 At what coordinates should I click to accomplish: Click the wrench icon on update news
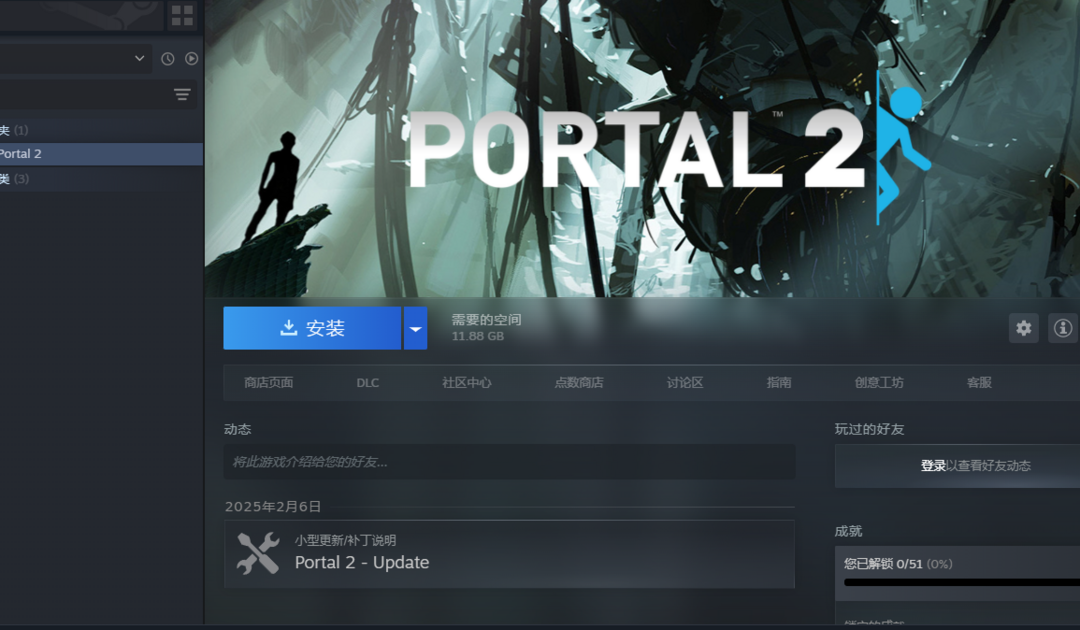click(258, 553)
